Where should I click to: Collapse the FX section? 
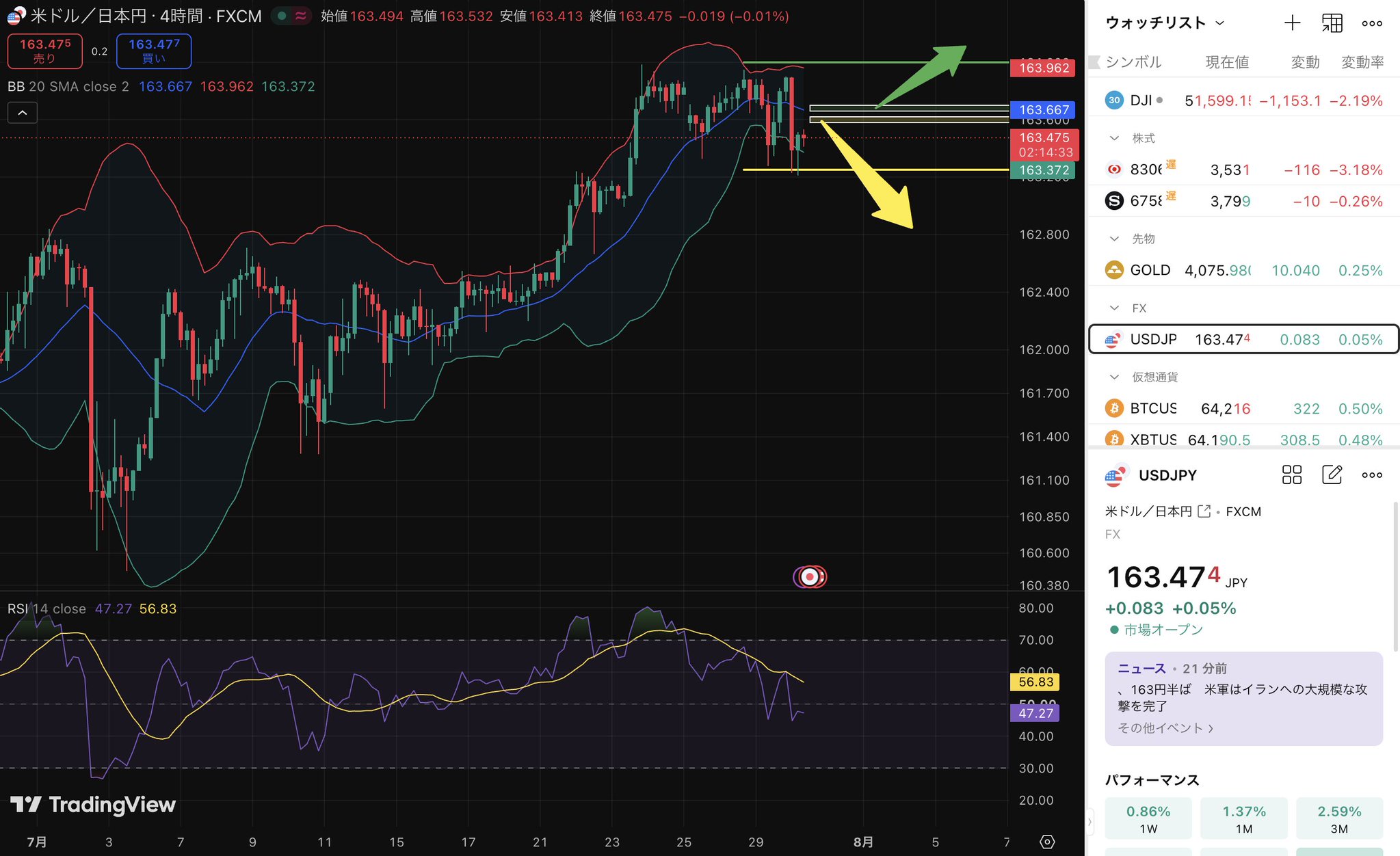point(1114,308)
